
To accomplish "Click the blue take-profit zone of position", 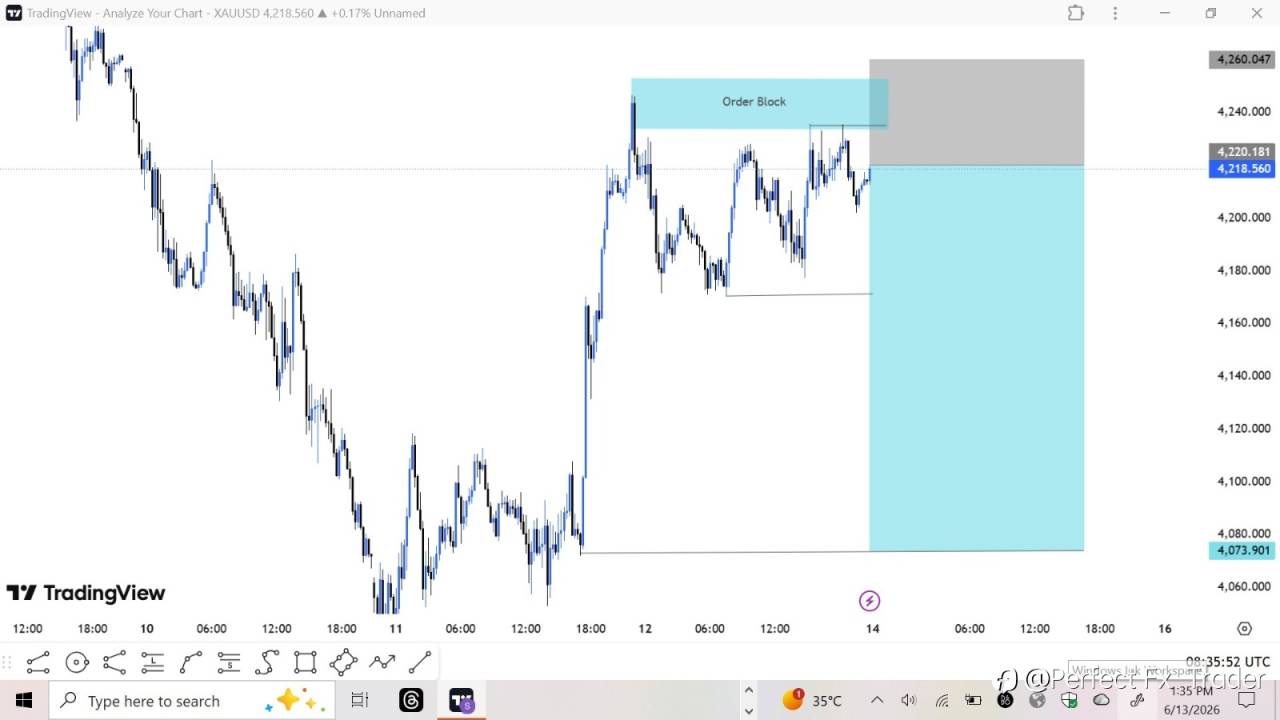I will (977, 358).
